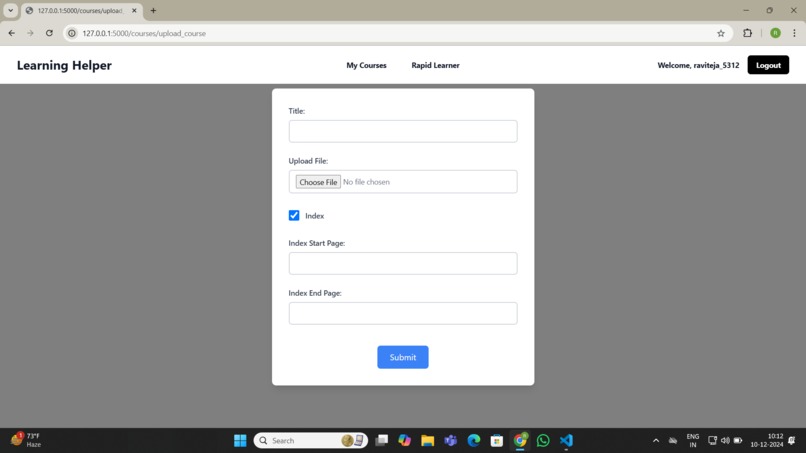Click the Welcome raviteja_5312 text
The width and height of the screenshot is (806, 453).
click(698, 65)
